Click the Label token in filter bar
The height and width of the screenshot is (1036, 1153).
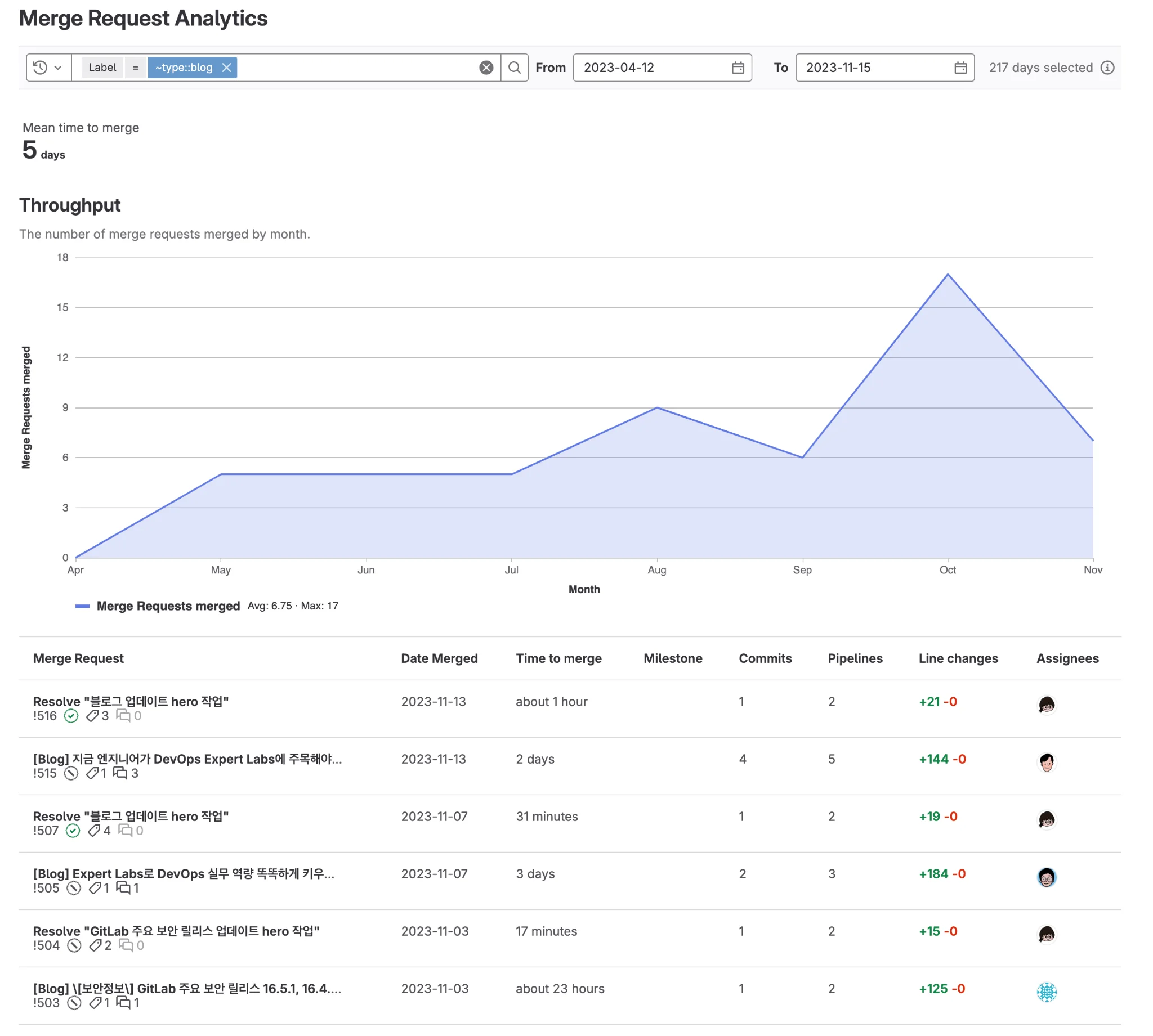(102, 68)
